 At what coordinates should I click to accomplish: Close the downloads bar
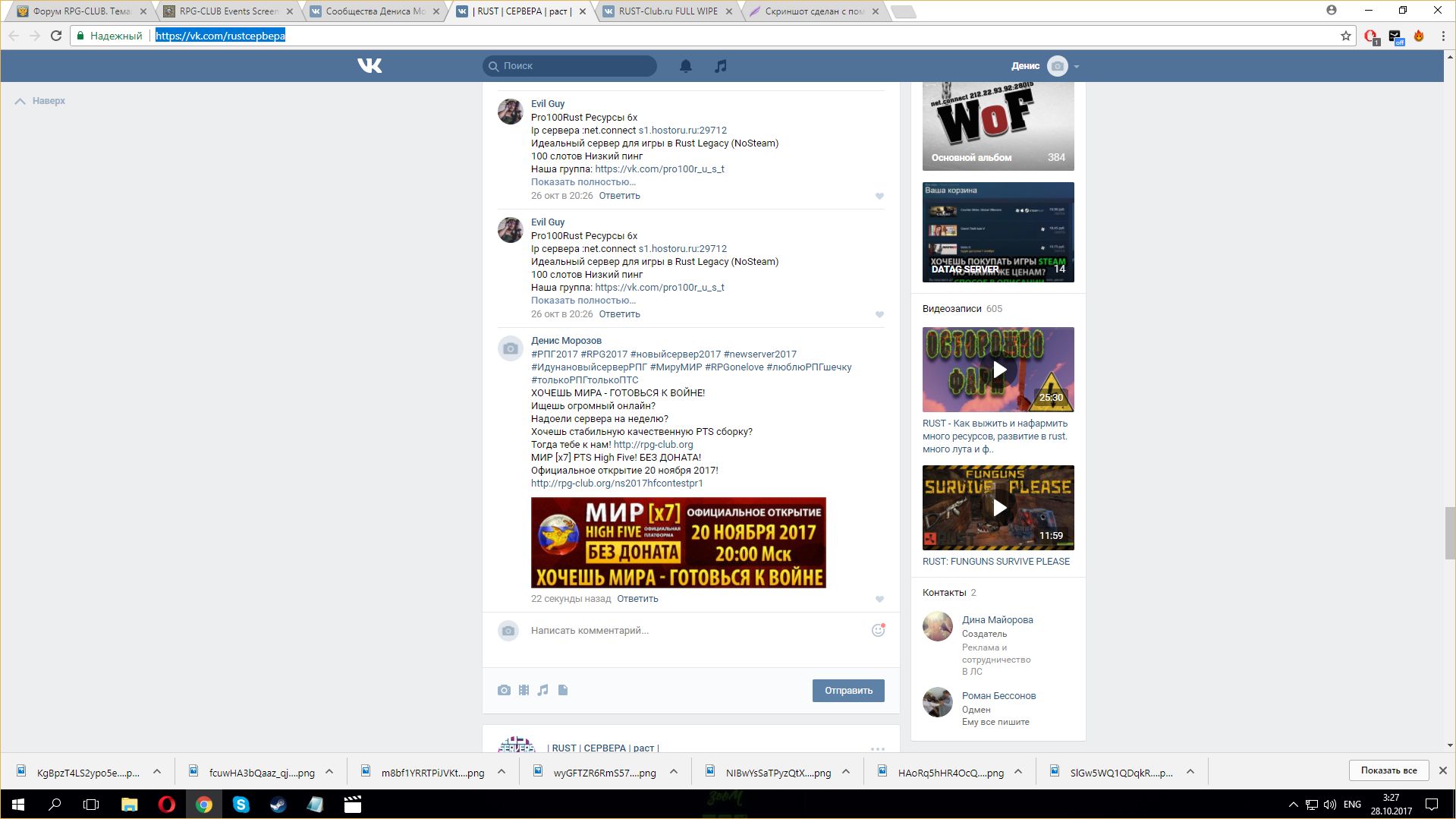(x=1442, y=770)
